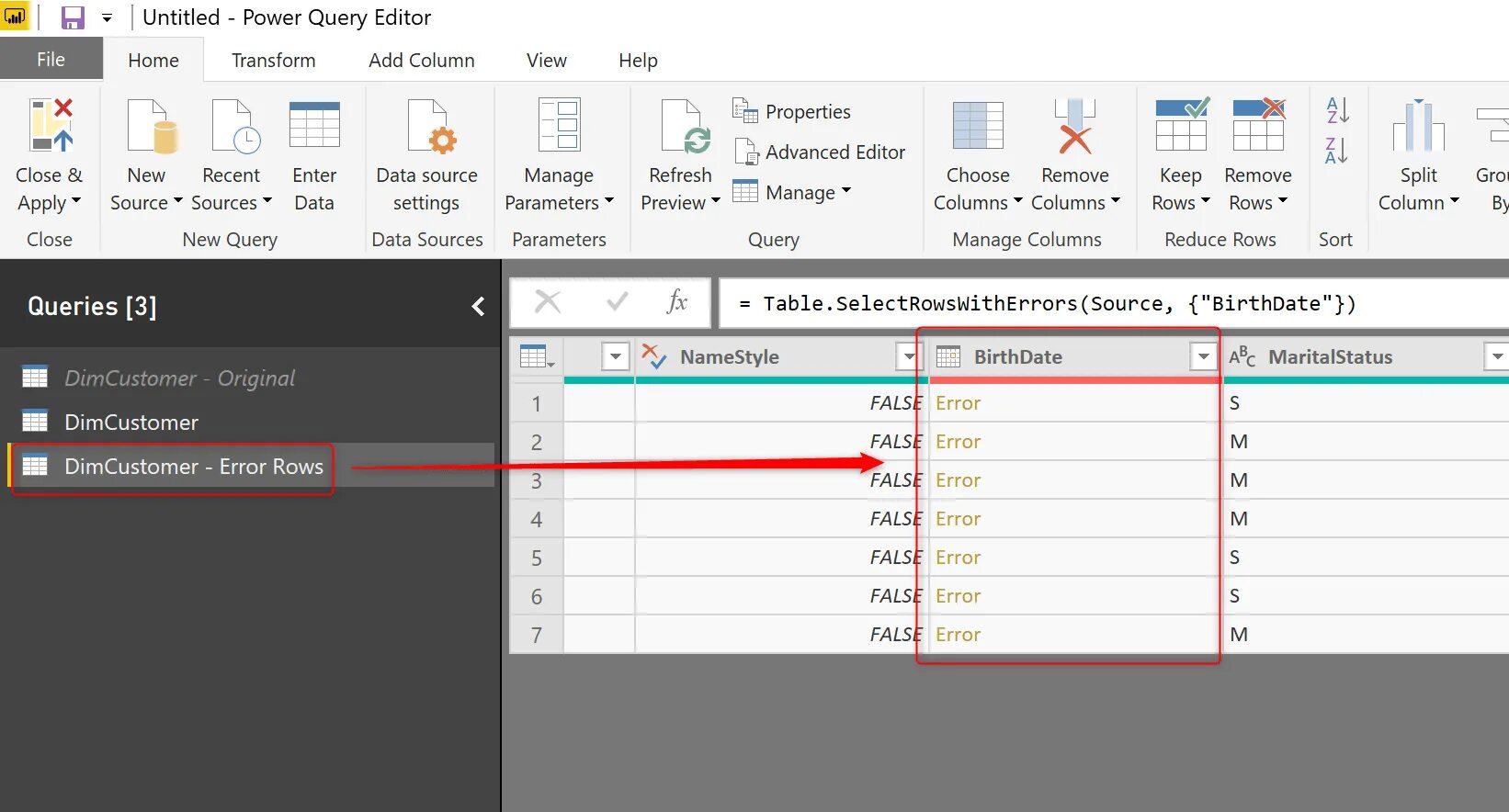Click the Split Column icon
1509x812 pixels.
(x=1419, y=125)
